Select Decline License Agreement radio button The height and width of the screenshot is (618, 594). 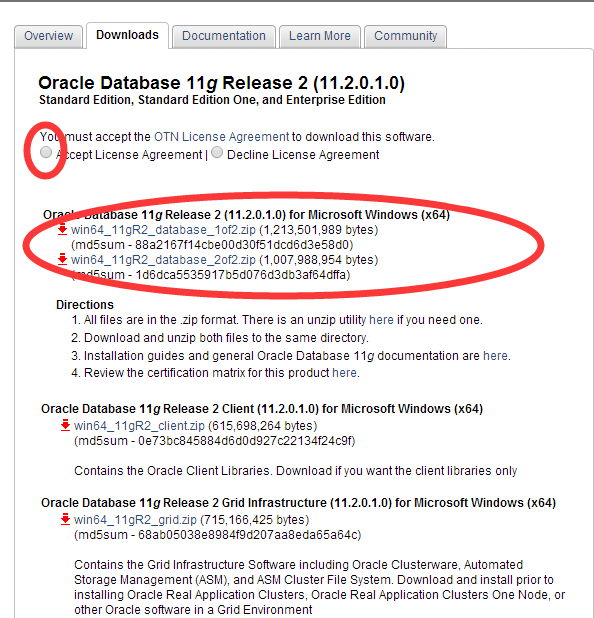(x=217, y=152)
